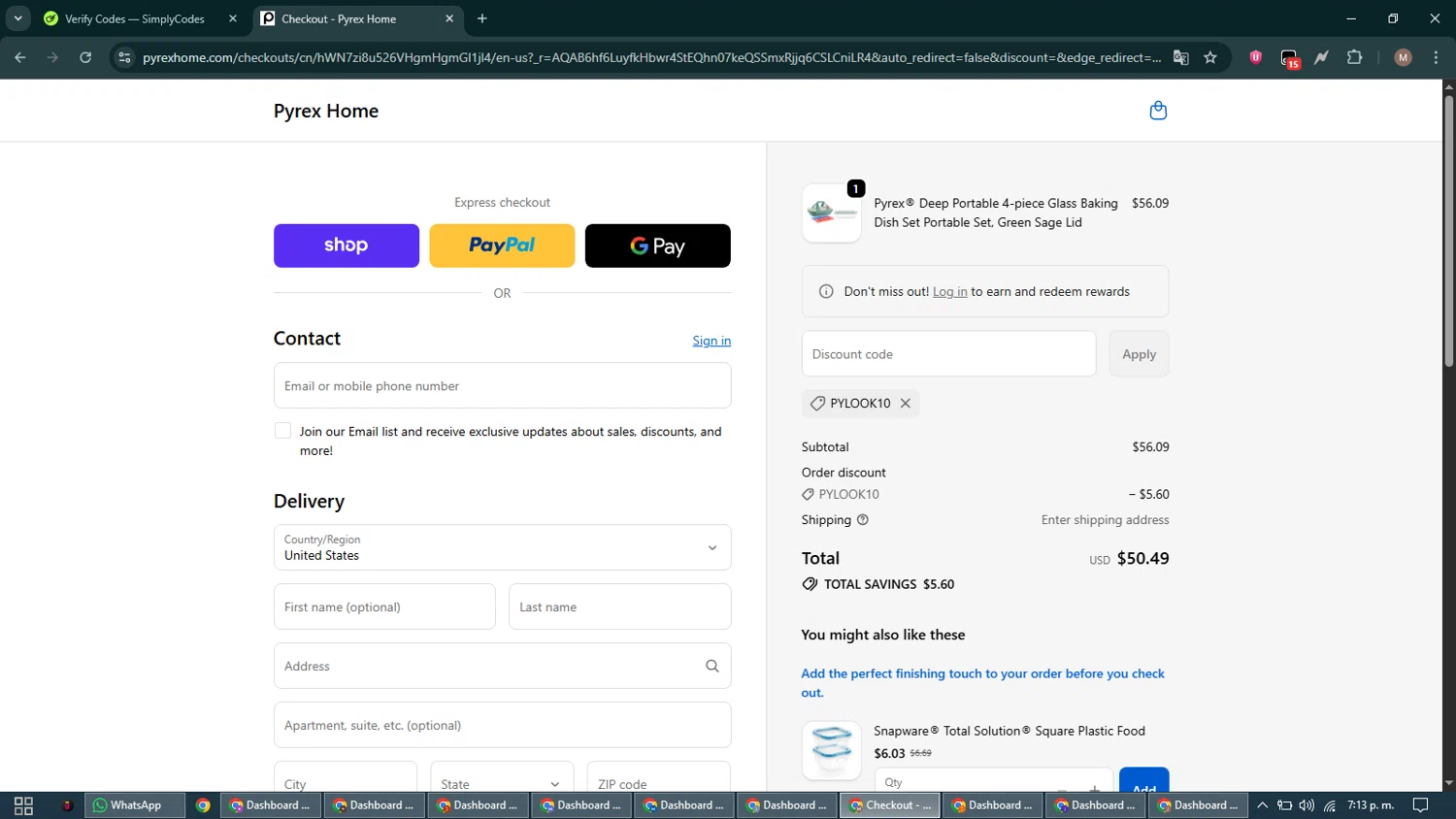Focus the First name (optional) field
This screenshot has width=1456, height=819.
point(384,606)
